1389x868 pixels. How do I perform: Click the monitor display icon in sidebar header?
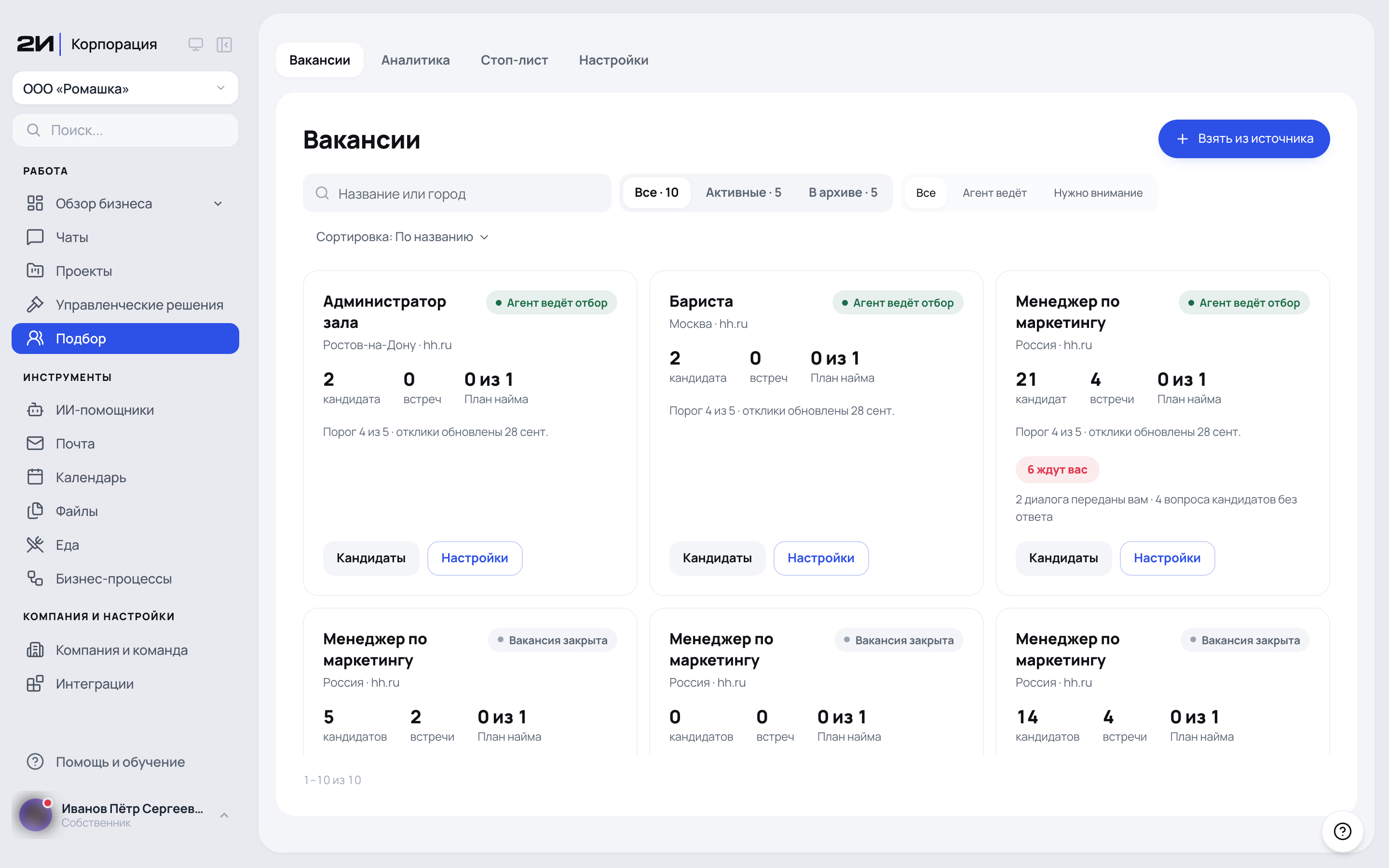196,44
